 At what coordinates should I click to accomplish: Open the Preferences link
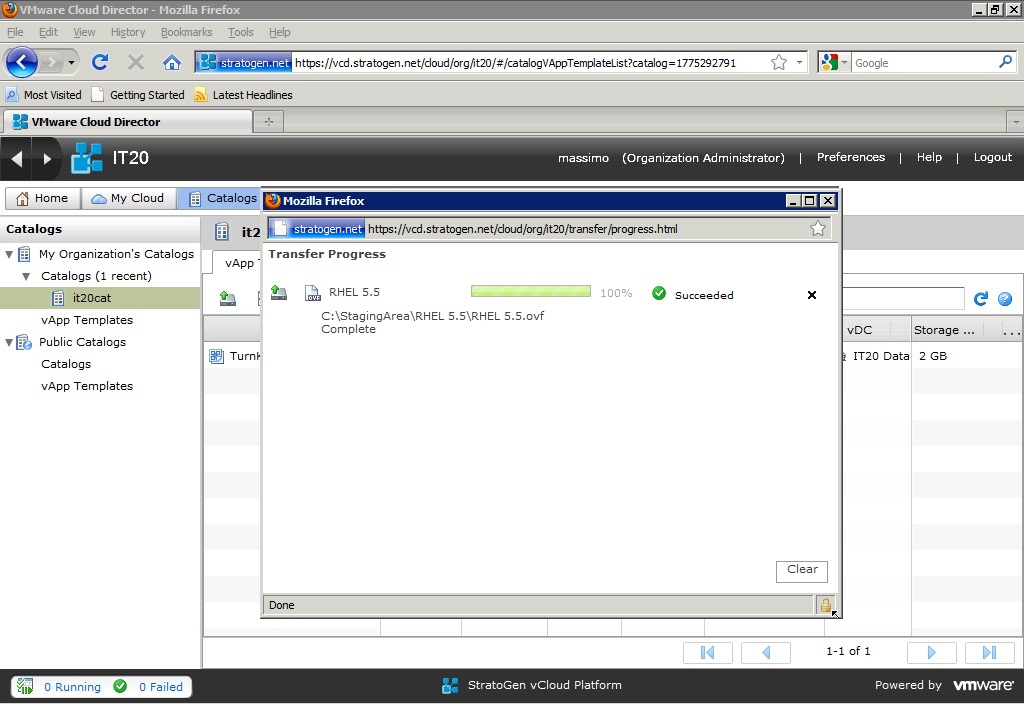(x=850, y=157)
